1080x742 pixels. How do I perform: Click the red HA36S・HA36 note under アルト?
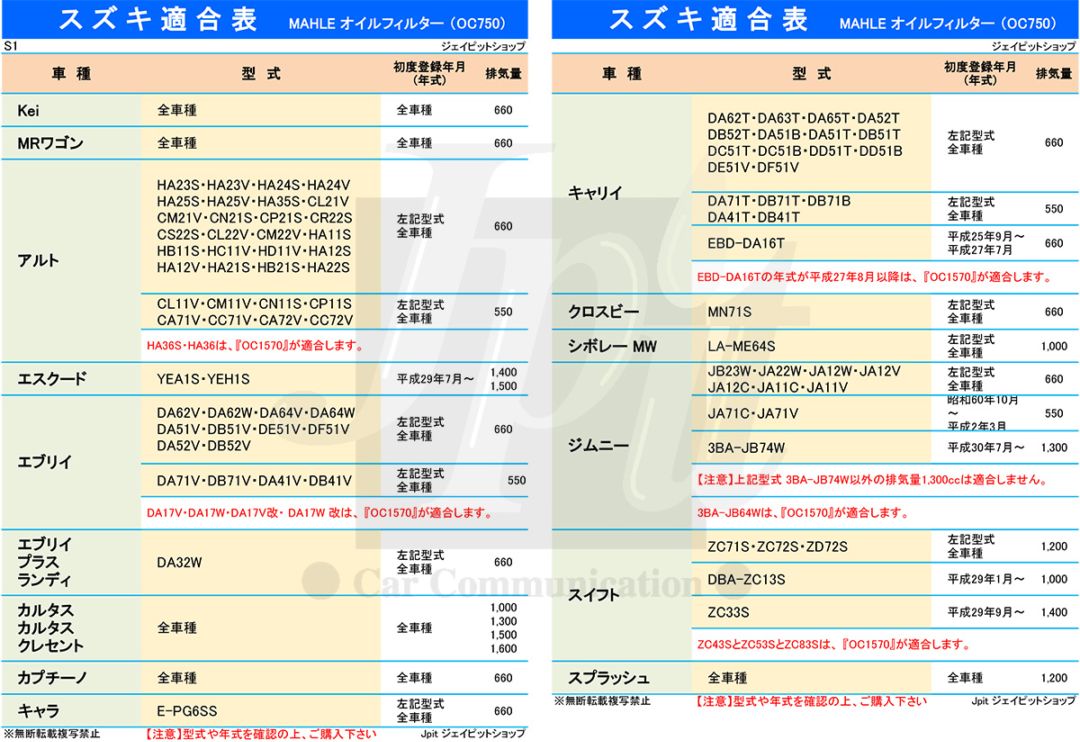tap(254, 346)
